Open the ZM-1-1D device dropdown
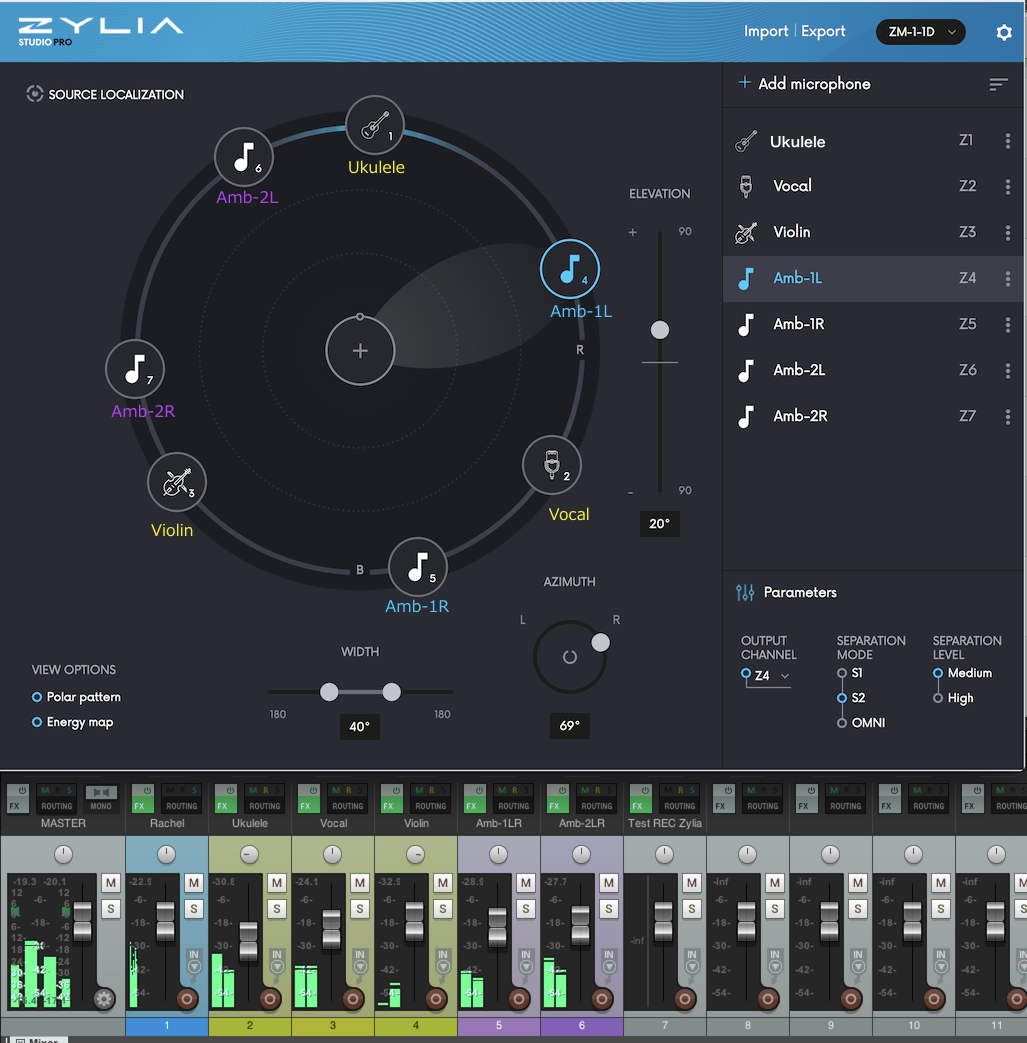This screenshot has height=1043, width=1027. click(x=921, y=32)
